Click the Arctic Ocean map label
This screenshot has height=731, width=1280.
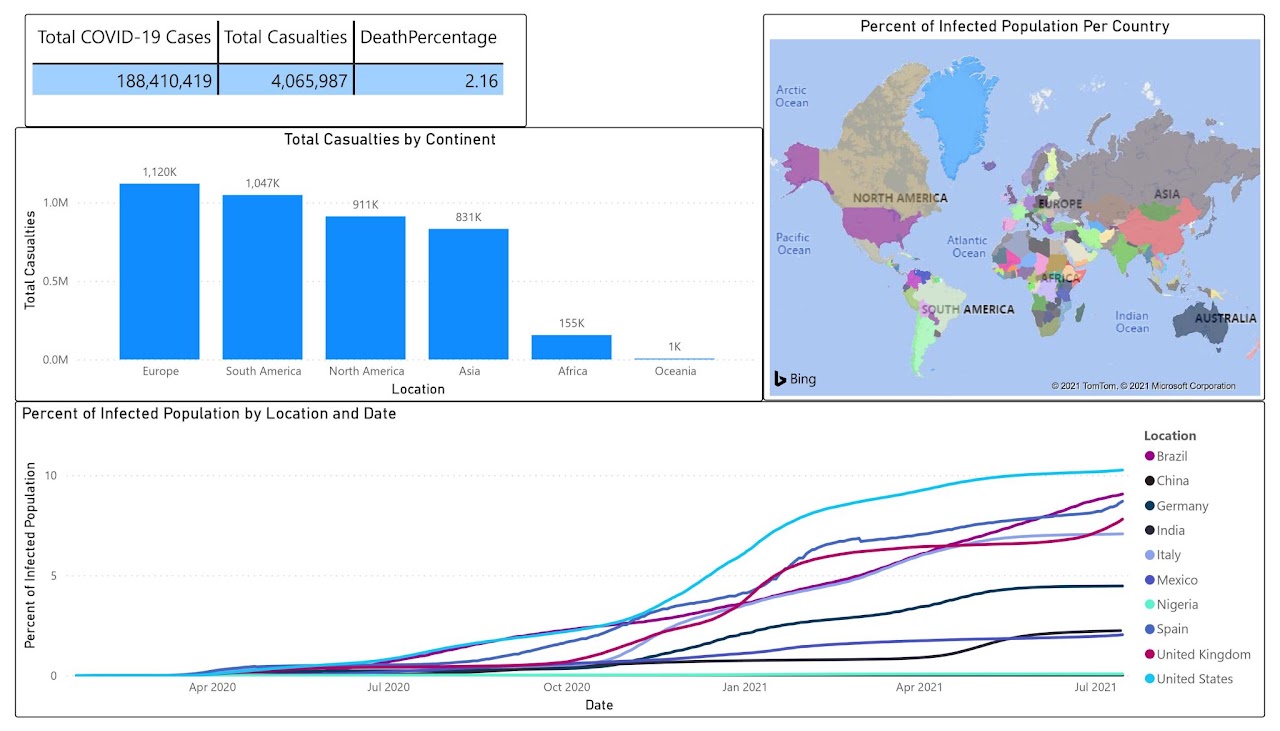[x=792, y=97]
